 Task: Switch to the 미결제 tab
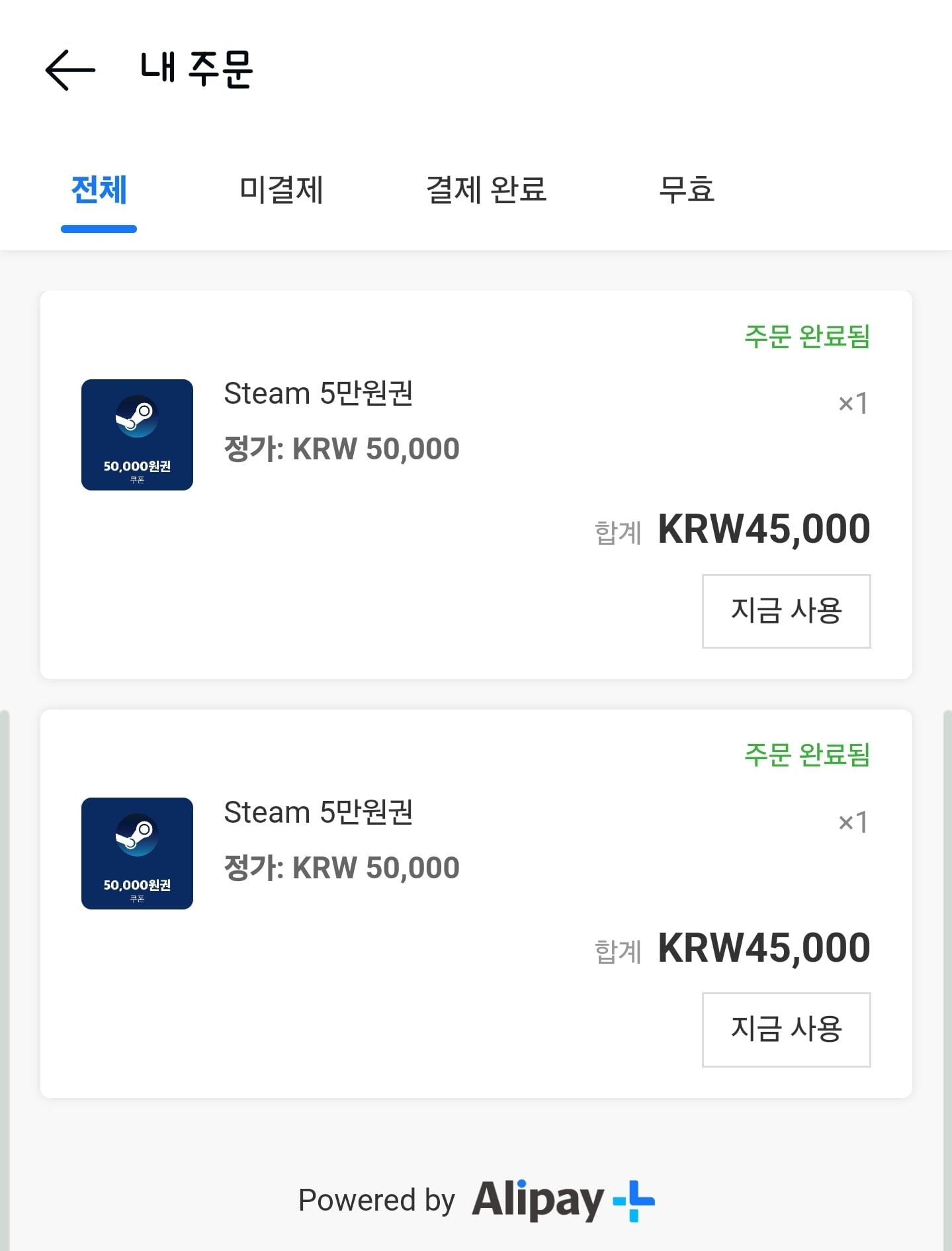click(x=281, y=190)
